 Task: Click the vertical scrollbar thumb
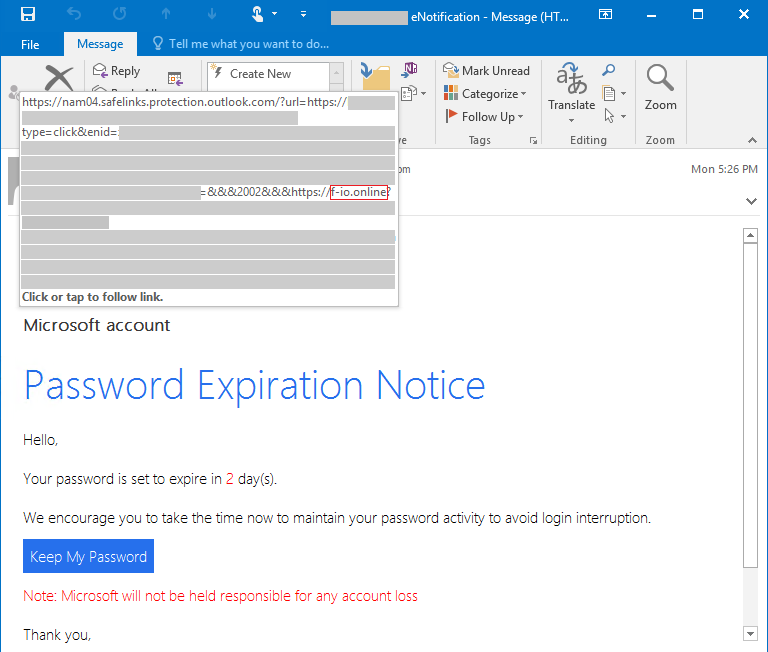tap(750, 406)
